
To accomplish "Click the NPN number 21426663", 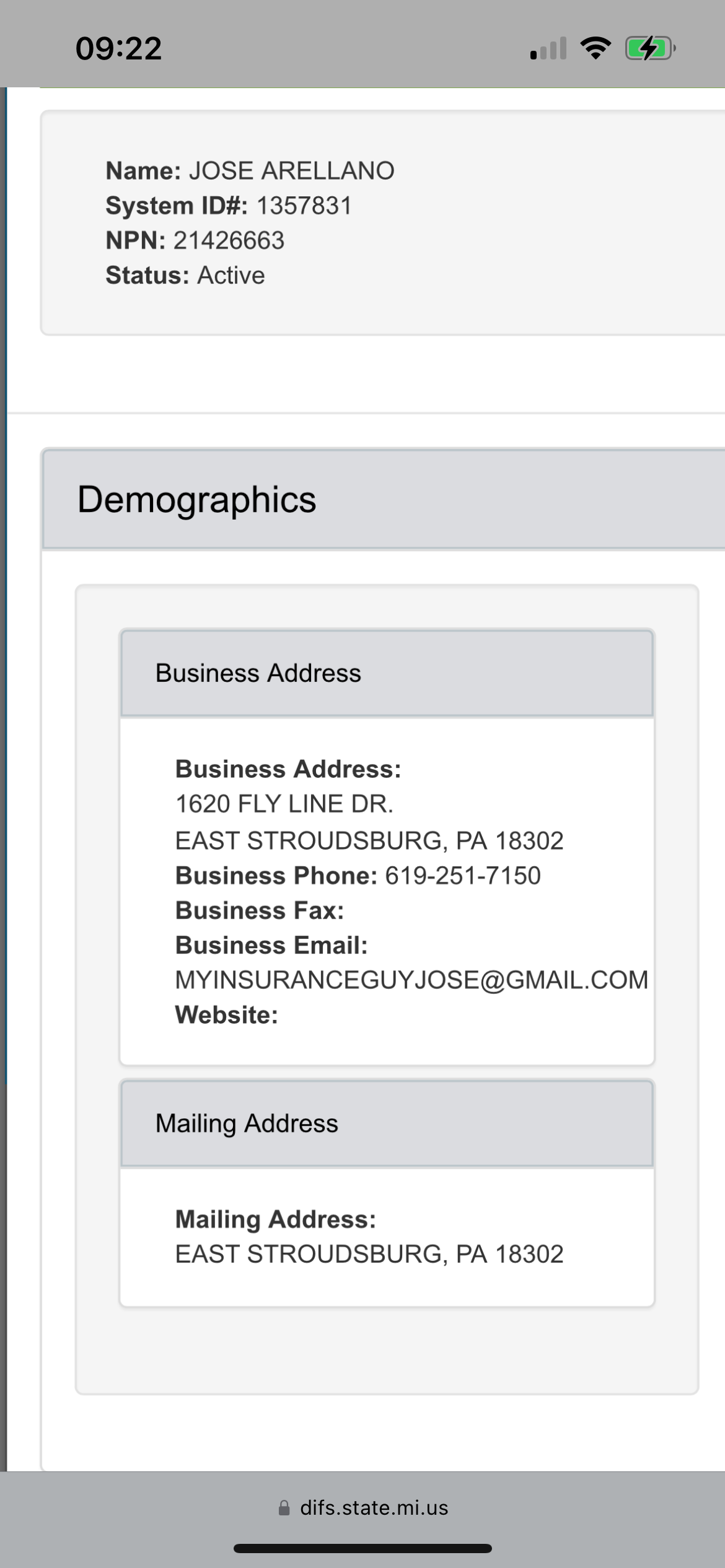I will pos(229,240).
